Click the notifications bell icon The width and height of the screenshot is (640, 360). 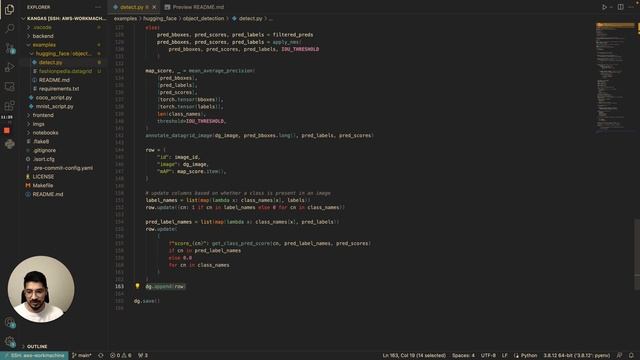(631, 356)
